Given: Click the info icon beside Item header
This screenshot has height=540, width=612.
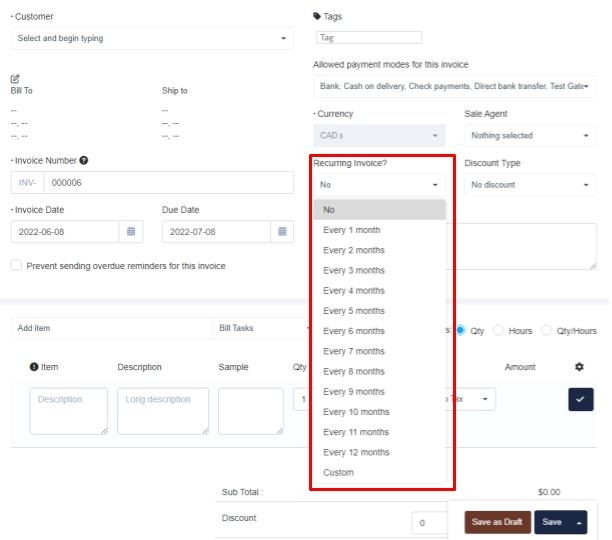Looking at the screenshot, I should tap(34, 367).
